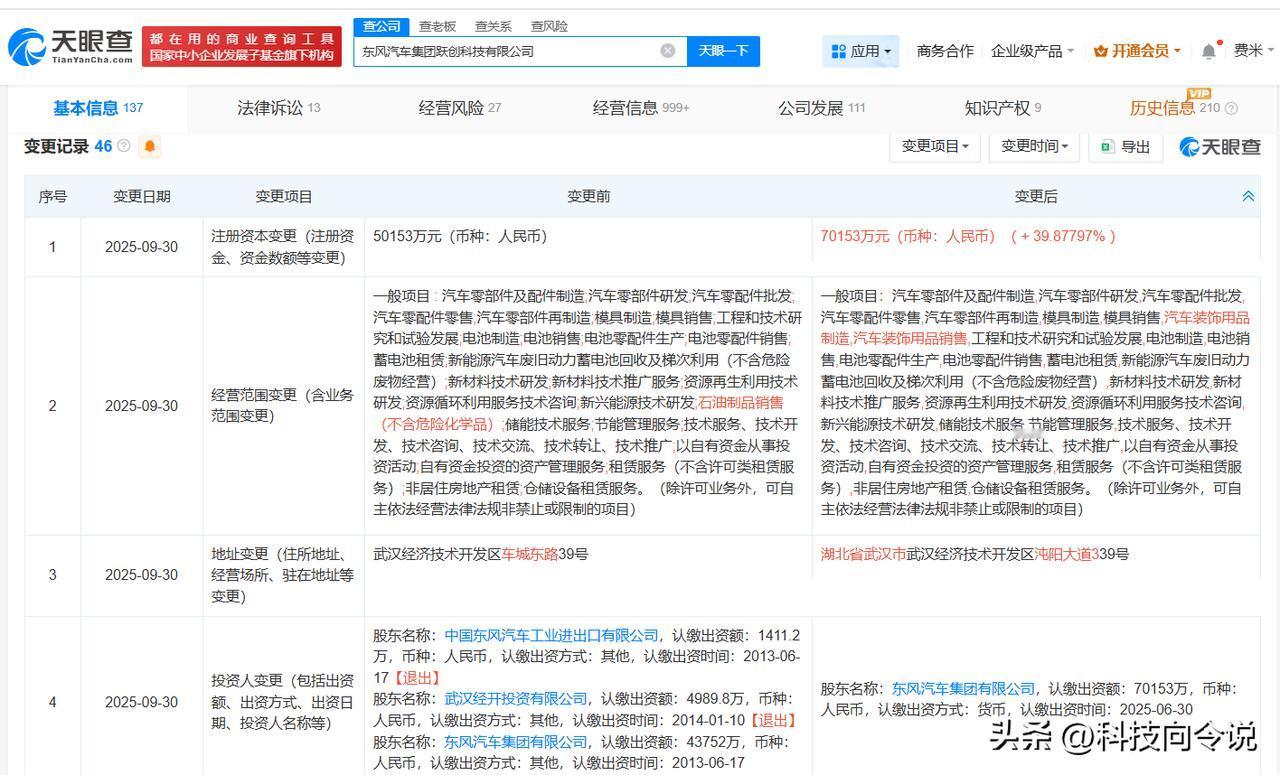Click the membership crown icon
This screenshot has width=1280, height=775.
click(1101, 51)
